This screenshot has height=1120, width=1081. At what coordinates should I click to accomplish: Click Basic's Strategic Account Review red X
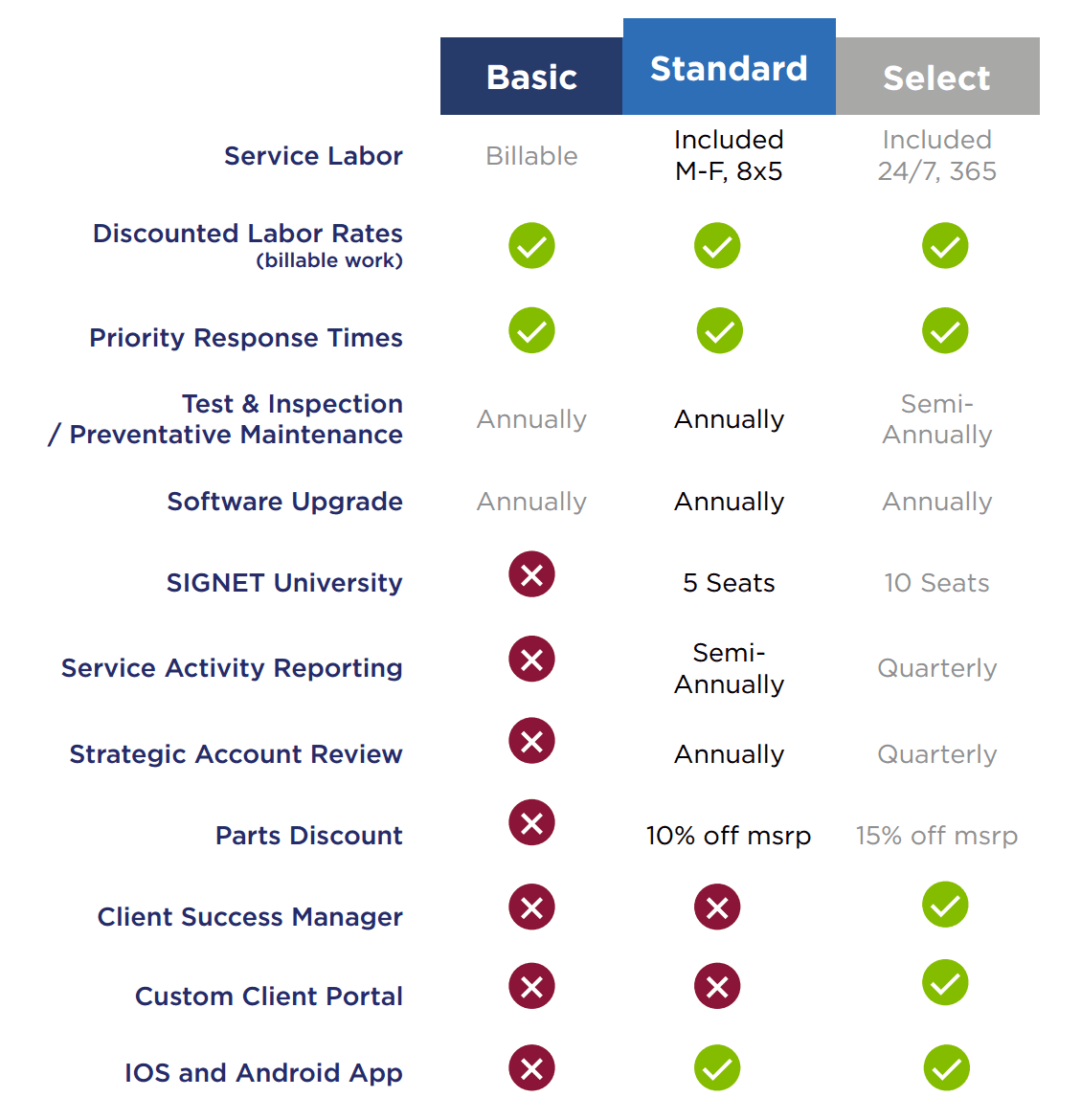tap(531, 741)
